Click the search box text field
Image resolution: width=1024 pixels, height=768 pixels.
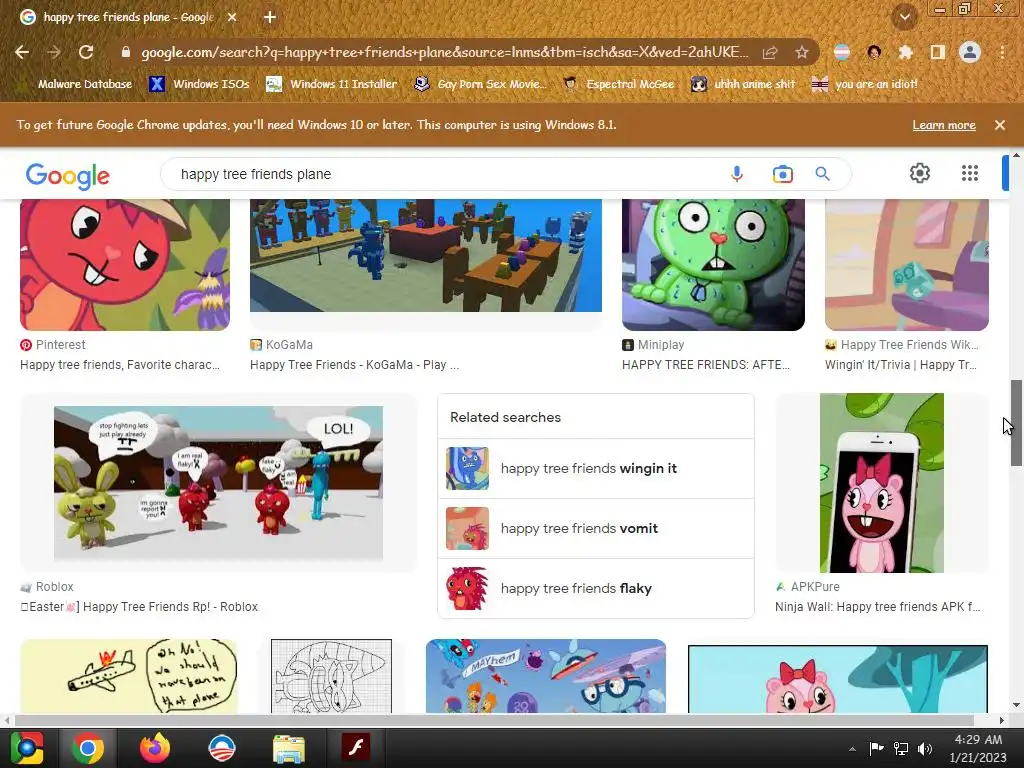pos(444,174)
